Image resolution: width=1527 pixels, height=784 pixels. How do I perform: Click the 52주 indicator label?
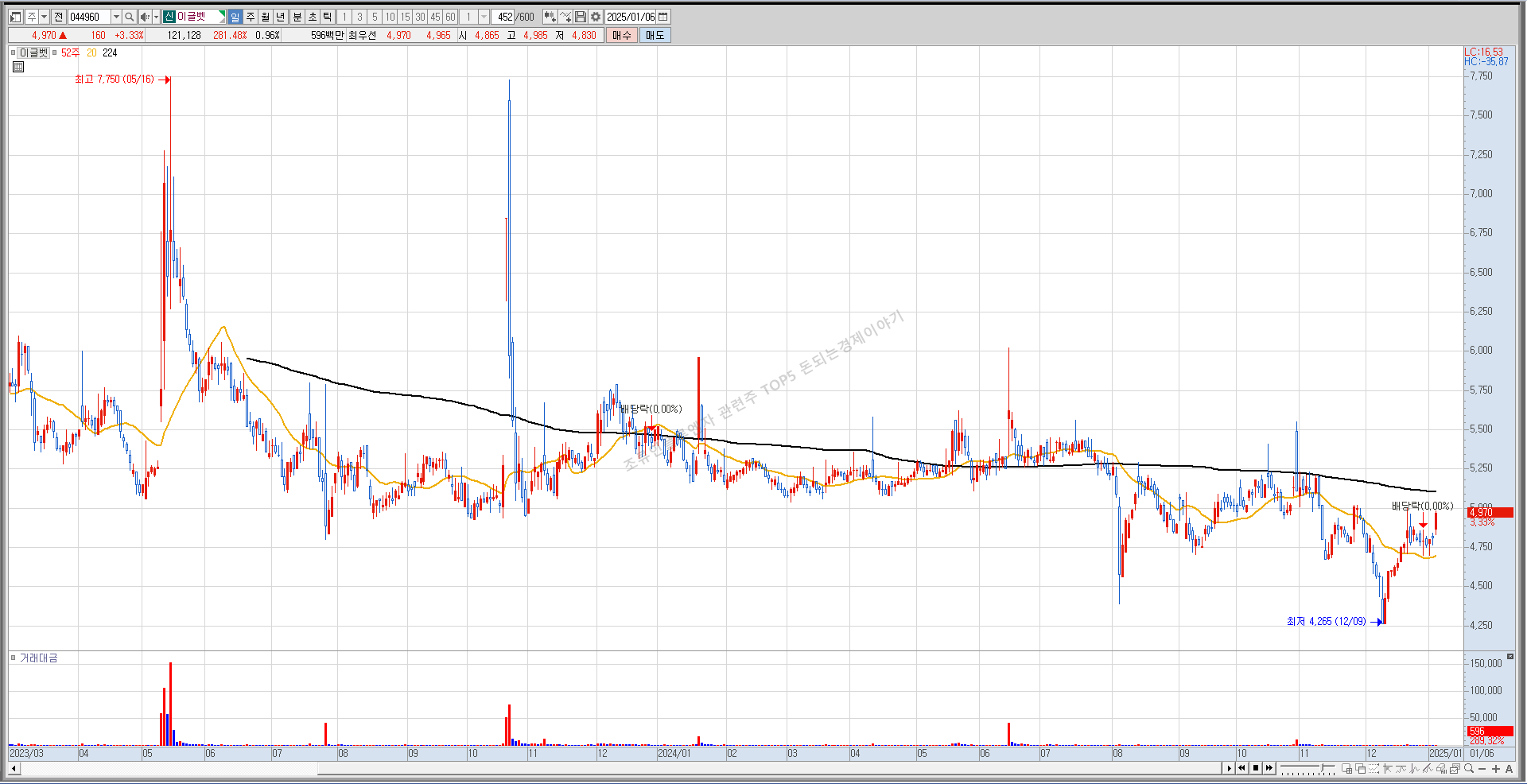click(x=70, y=52)
